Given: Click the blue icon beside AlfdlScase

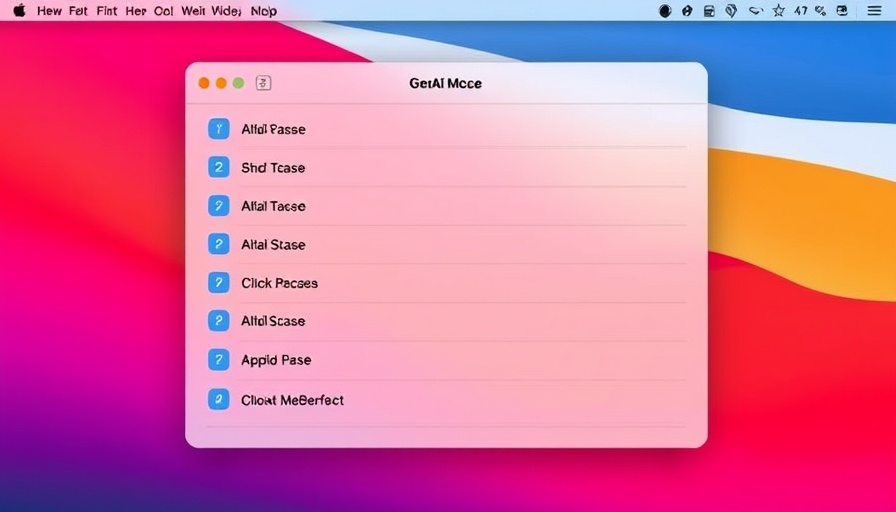Looking at the screenshot, I should [218, 321].
